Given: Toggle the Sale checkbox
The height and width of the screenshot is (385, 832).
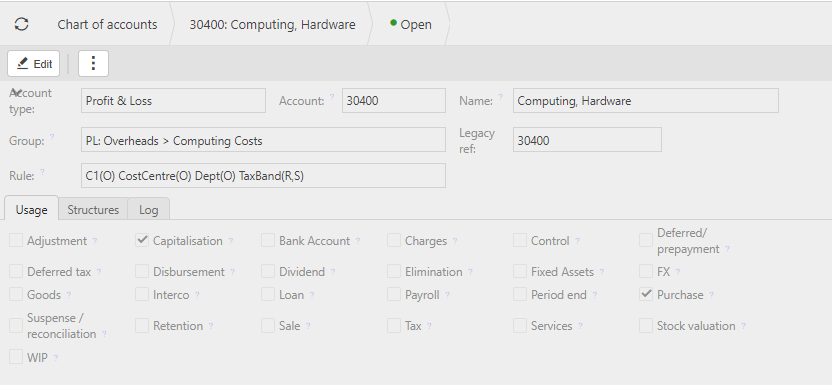Looking at the screenshot, I should point(267,326).
